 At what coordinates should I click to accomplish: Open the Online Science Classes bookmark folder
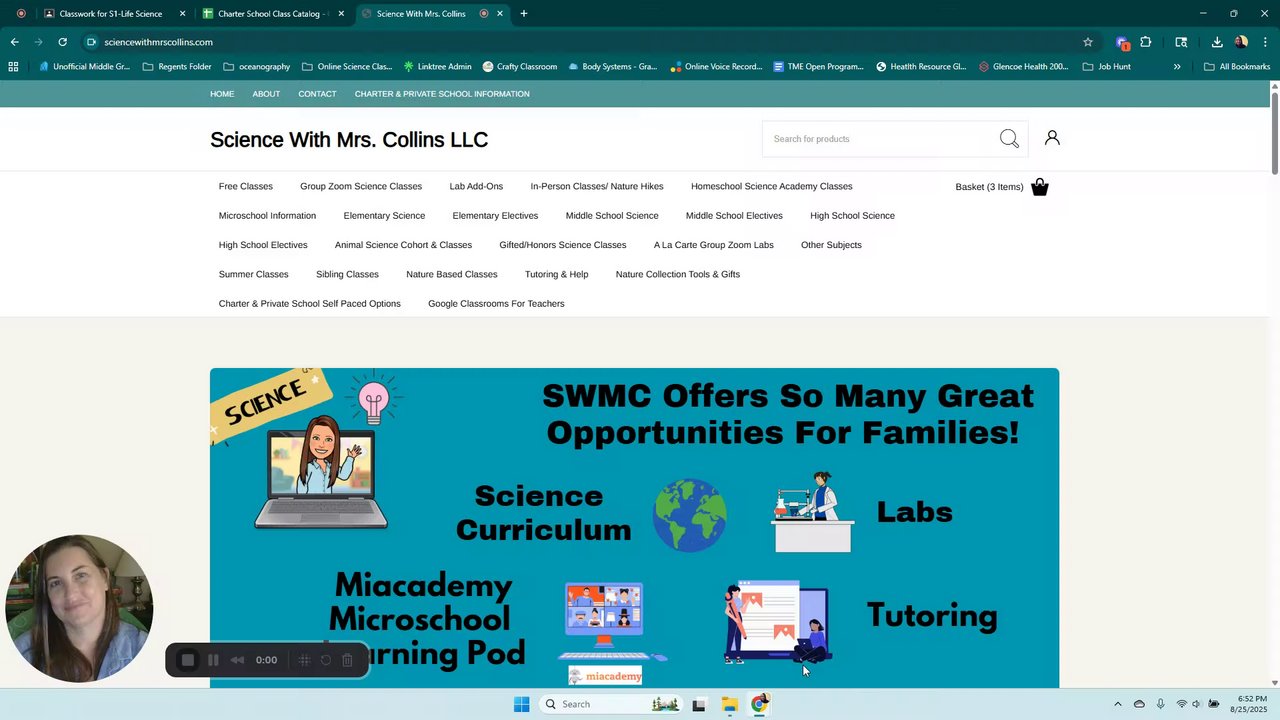pos(347,67)
